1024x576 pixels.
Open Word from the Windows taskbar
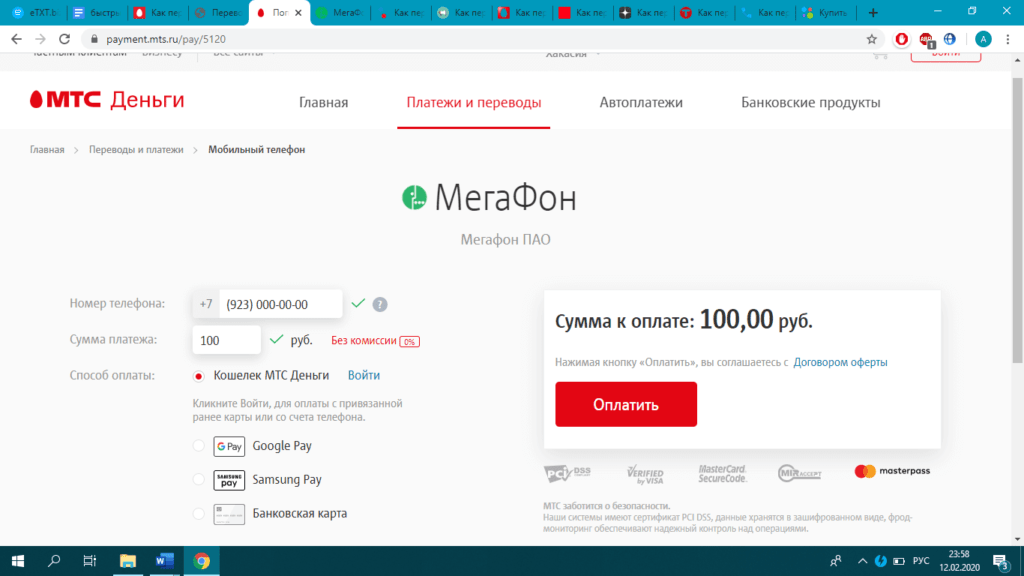(x=164, y=560)
